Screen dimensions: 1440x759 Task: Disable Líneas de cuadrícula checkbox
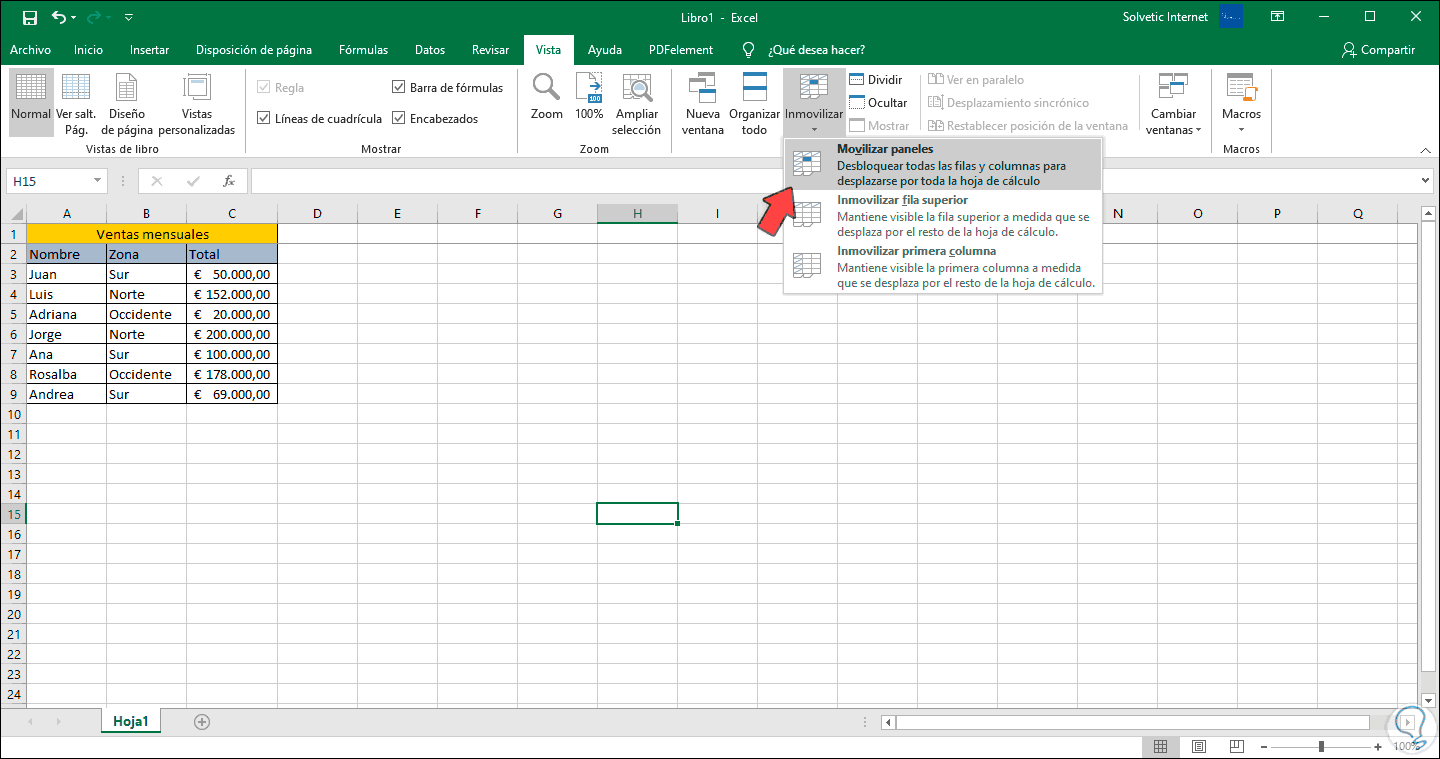point(264,118)
